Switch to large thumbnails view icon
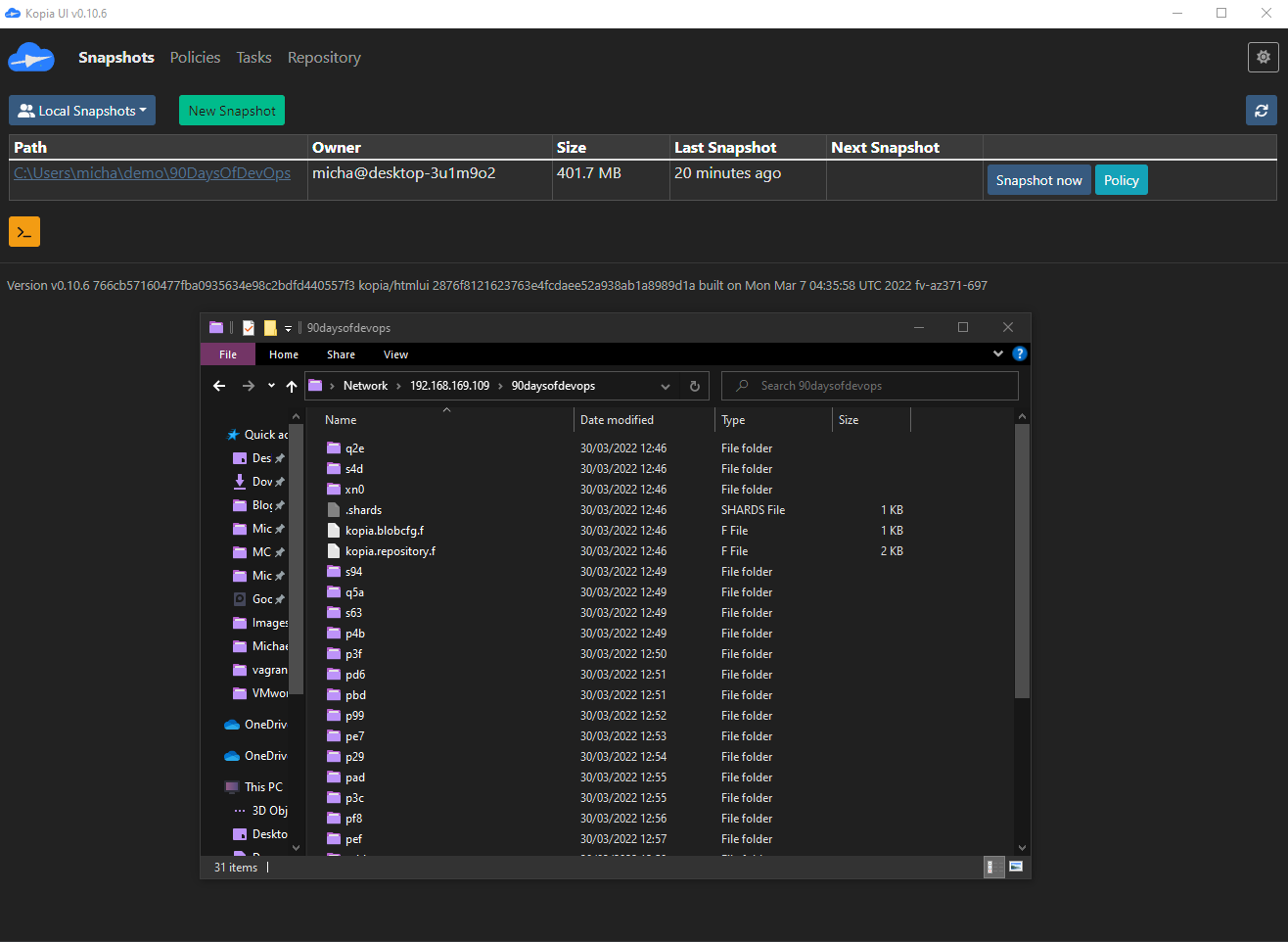Screen dimensions: 1288x942 (1016, 867)
